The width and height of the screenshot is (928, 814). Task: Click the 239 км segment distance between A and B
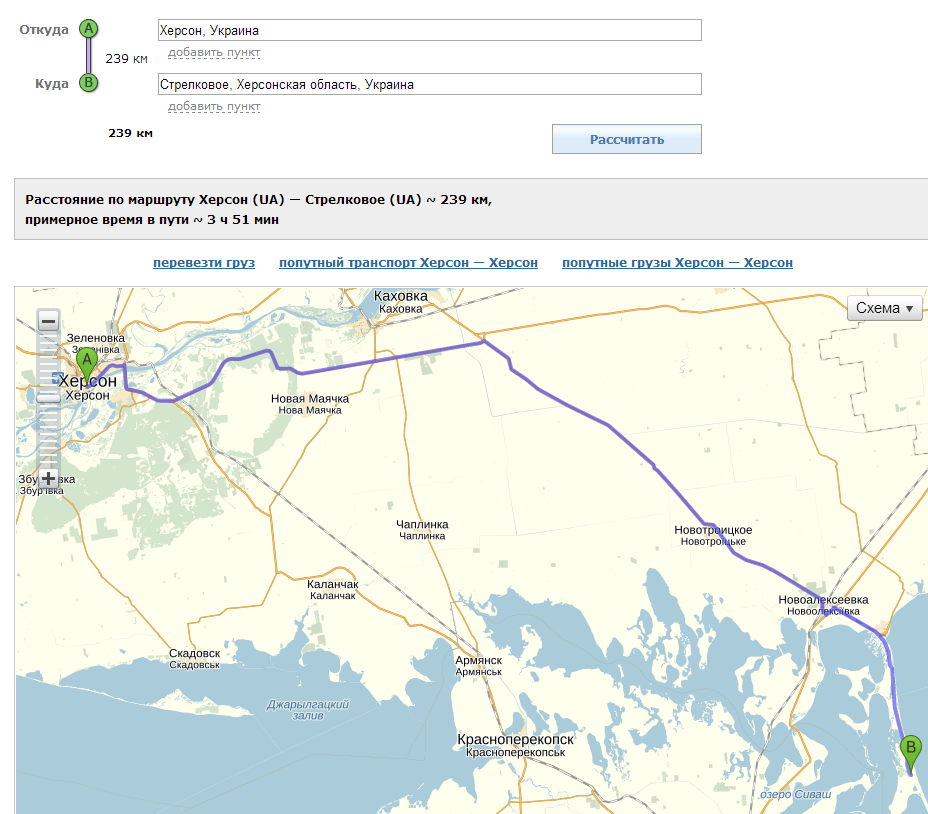126,59
